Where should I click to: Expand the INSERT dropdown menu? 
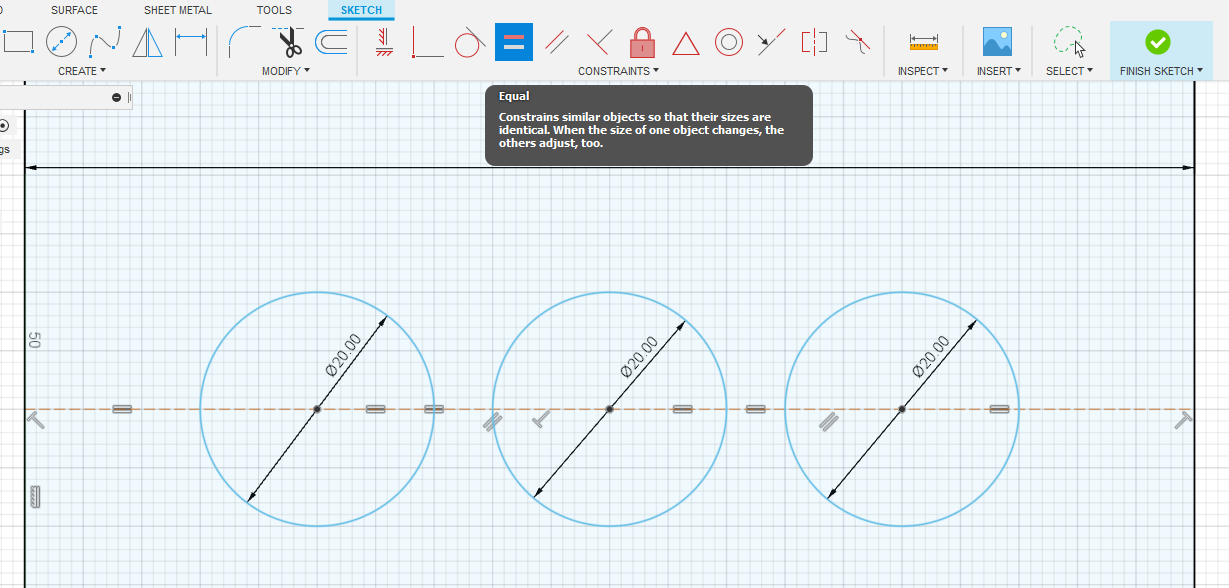coord(999,71)
